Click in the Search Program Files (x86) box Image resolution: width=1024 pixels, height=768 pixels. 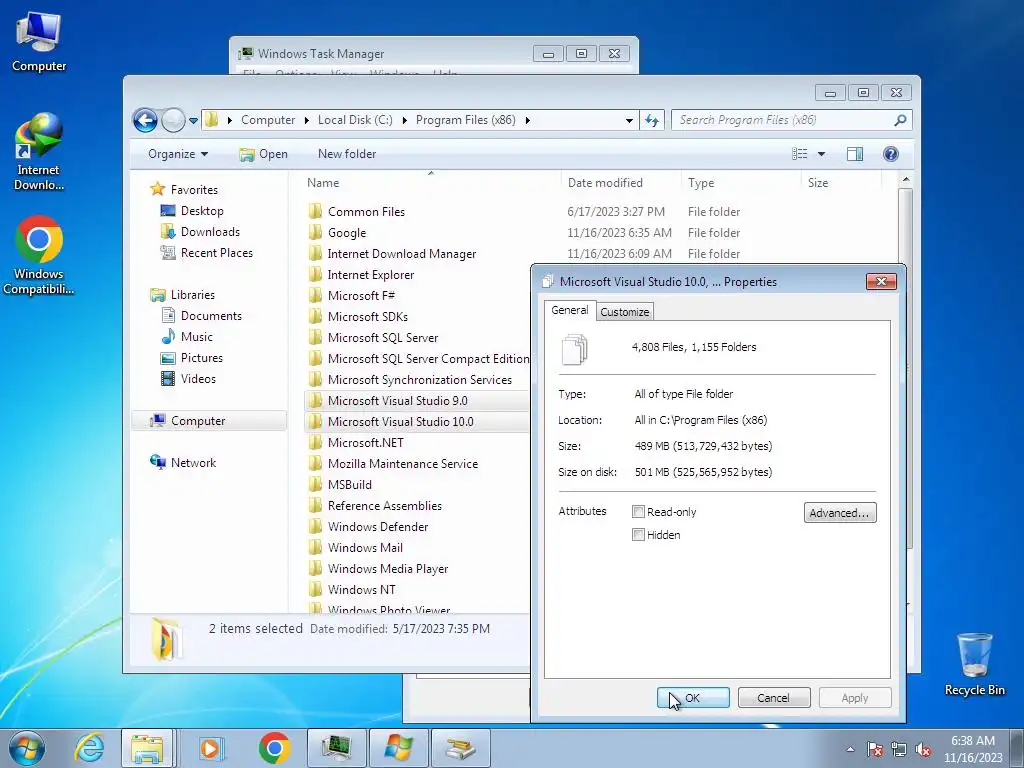781,120
